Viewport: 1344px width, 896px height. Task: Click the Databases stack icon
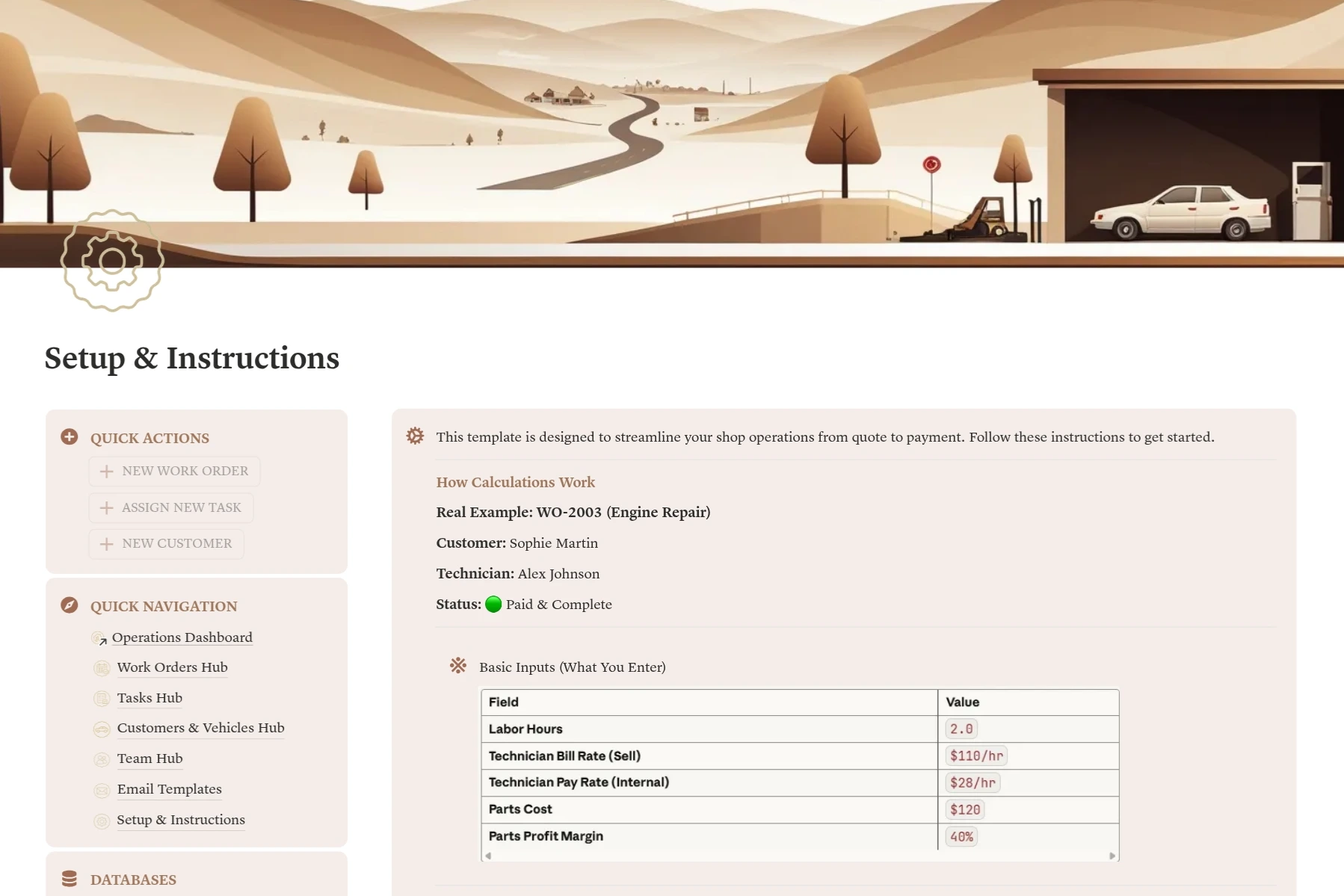70,879
